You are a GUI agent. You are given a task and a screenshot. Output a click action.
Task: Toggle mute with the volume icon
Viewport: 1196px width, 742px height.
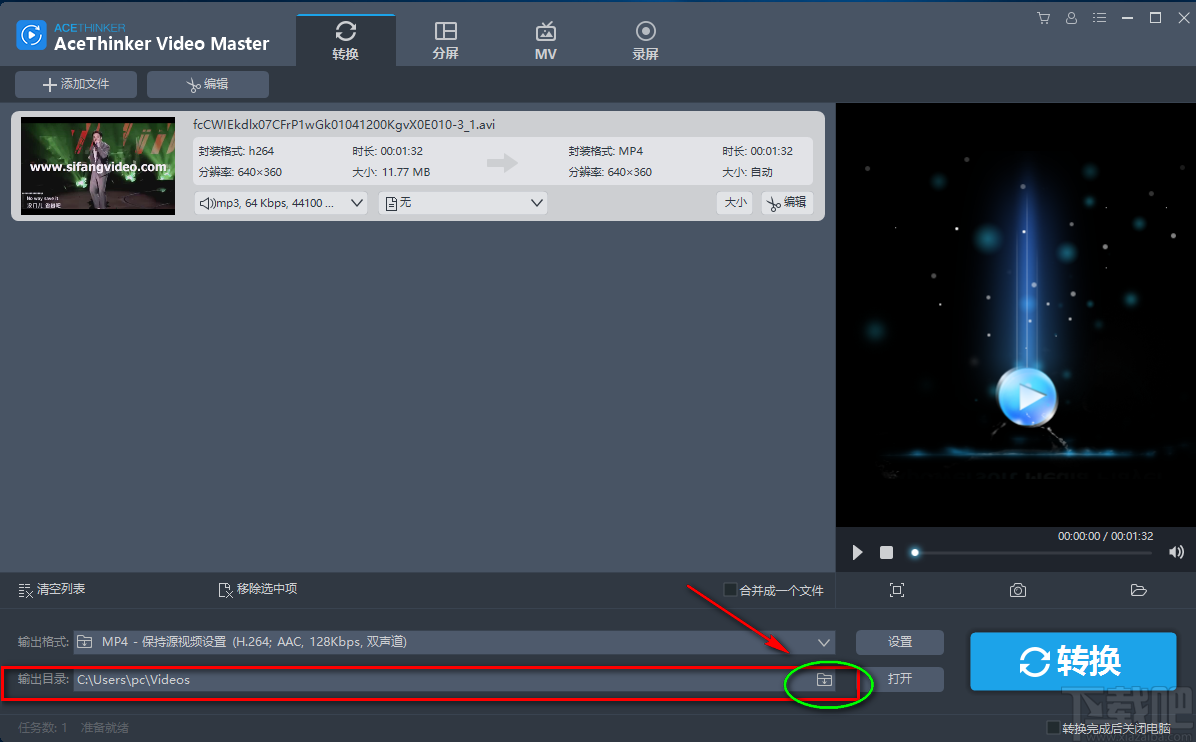(1176, 551)
